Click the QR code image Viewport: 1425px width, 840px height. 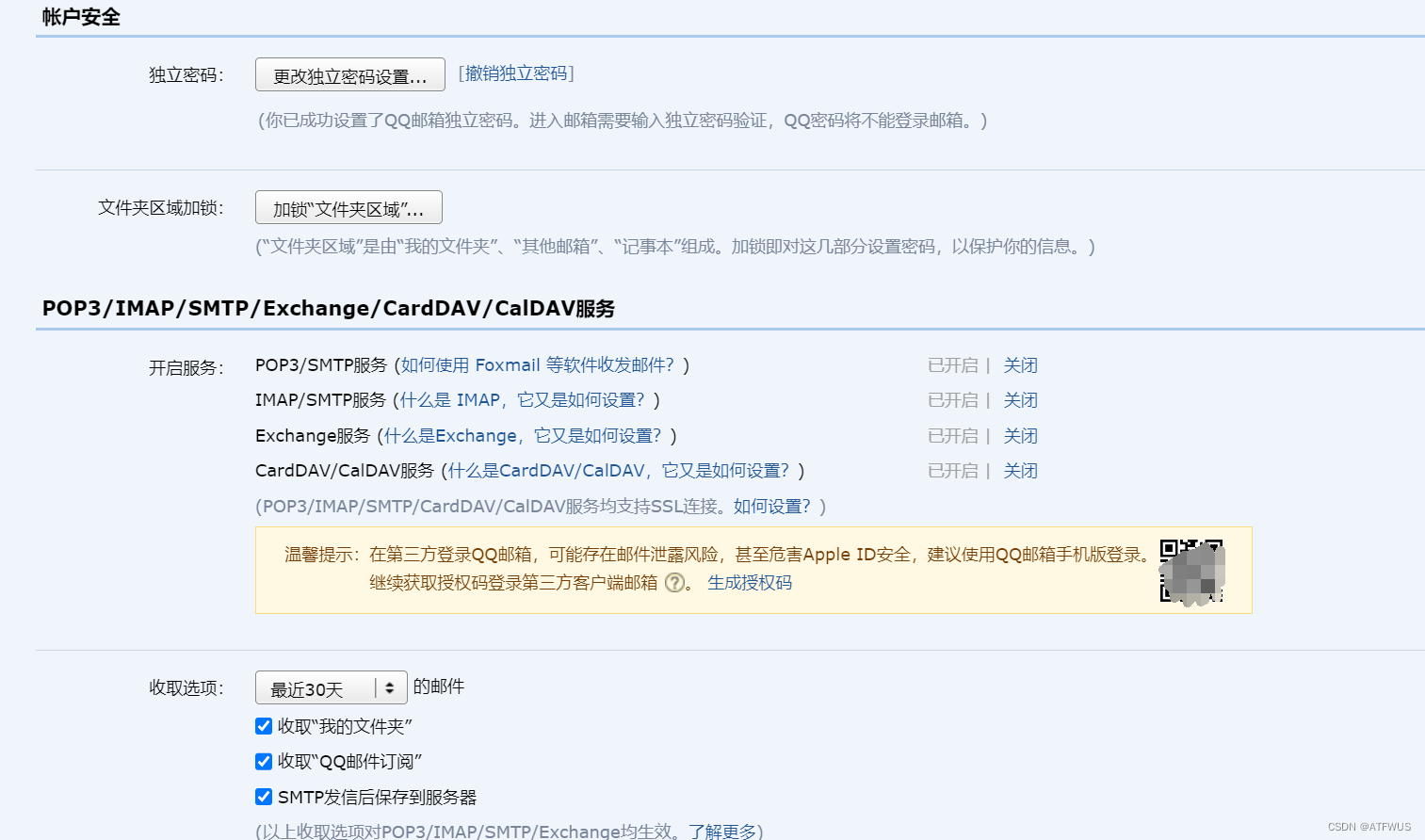click(x=1191, y=571)
